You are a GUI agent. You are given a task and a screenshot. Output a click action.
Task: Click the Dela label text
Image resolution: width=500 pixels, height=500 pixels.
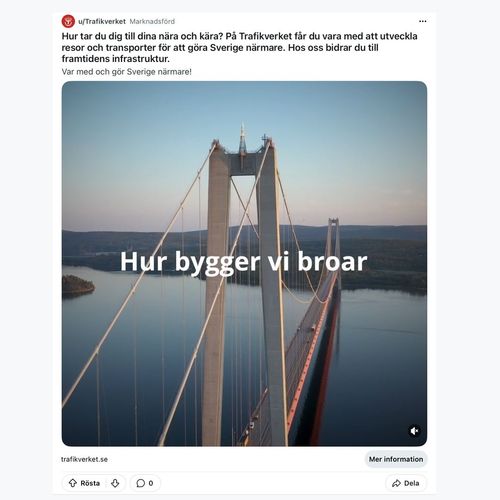coord(411,483)
